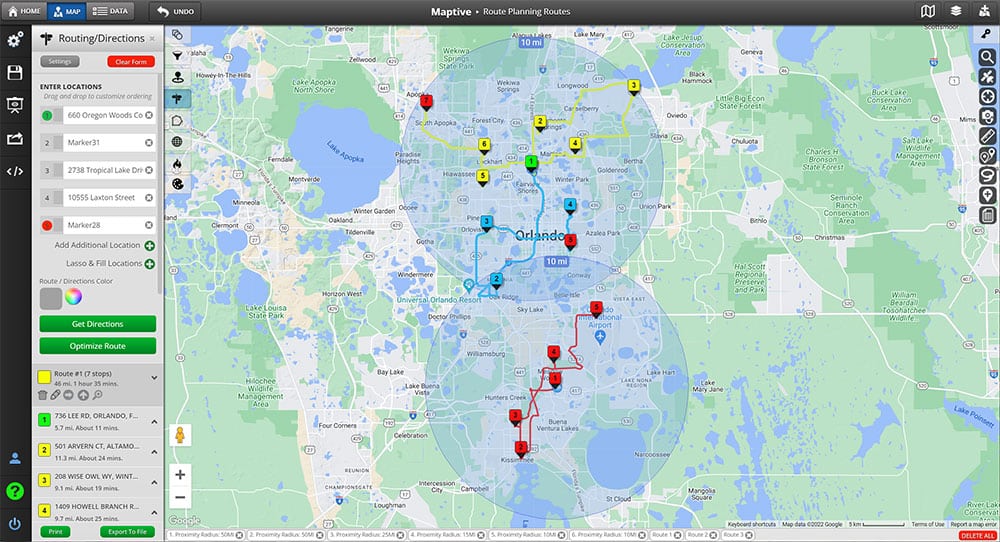Zoom to Route #1 magnifier icon
Viewport: 1000px width, 542px height.
point(97,395)
